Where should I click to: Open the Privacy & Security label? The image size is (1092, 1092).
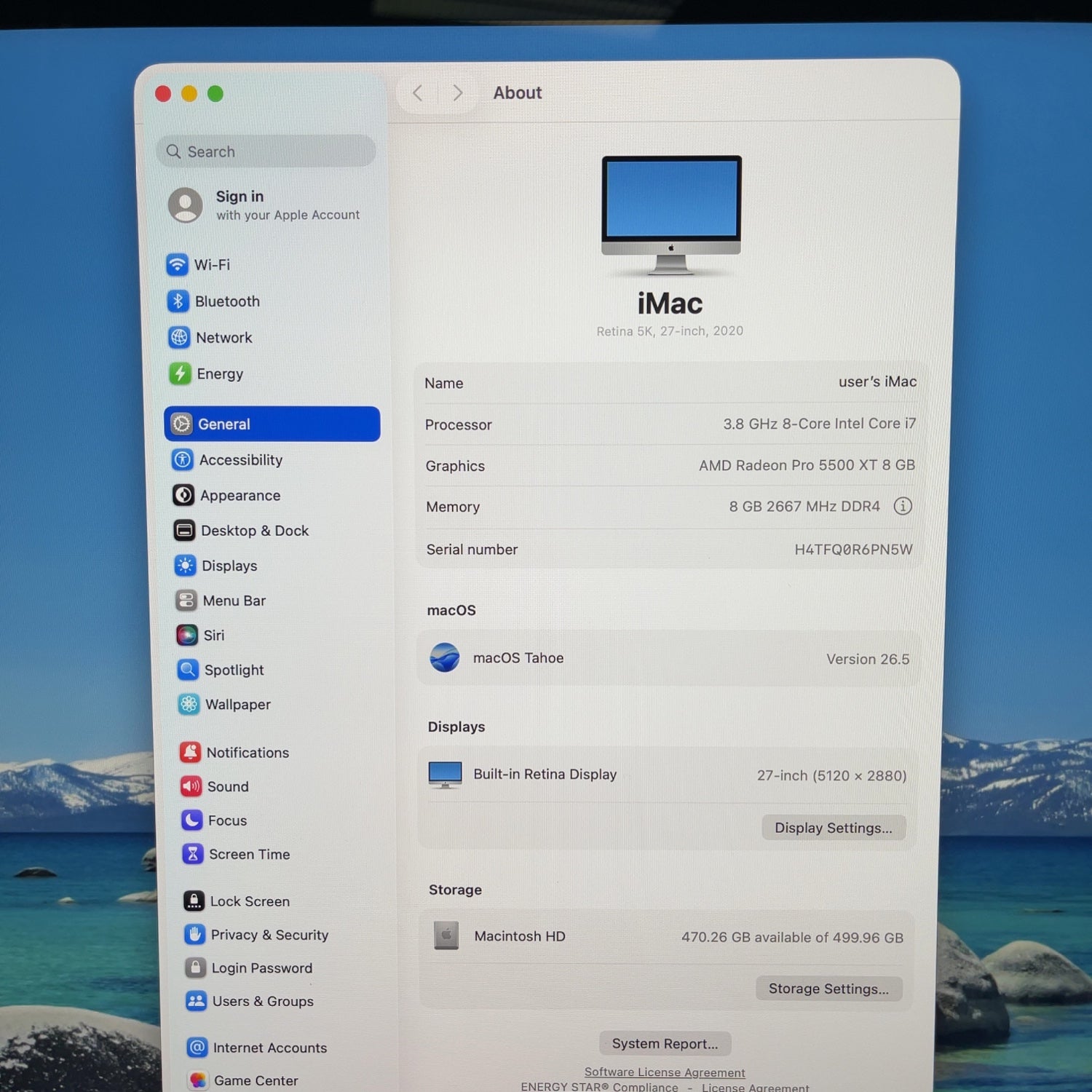tap(269, 935)
